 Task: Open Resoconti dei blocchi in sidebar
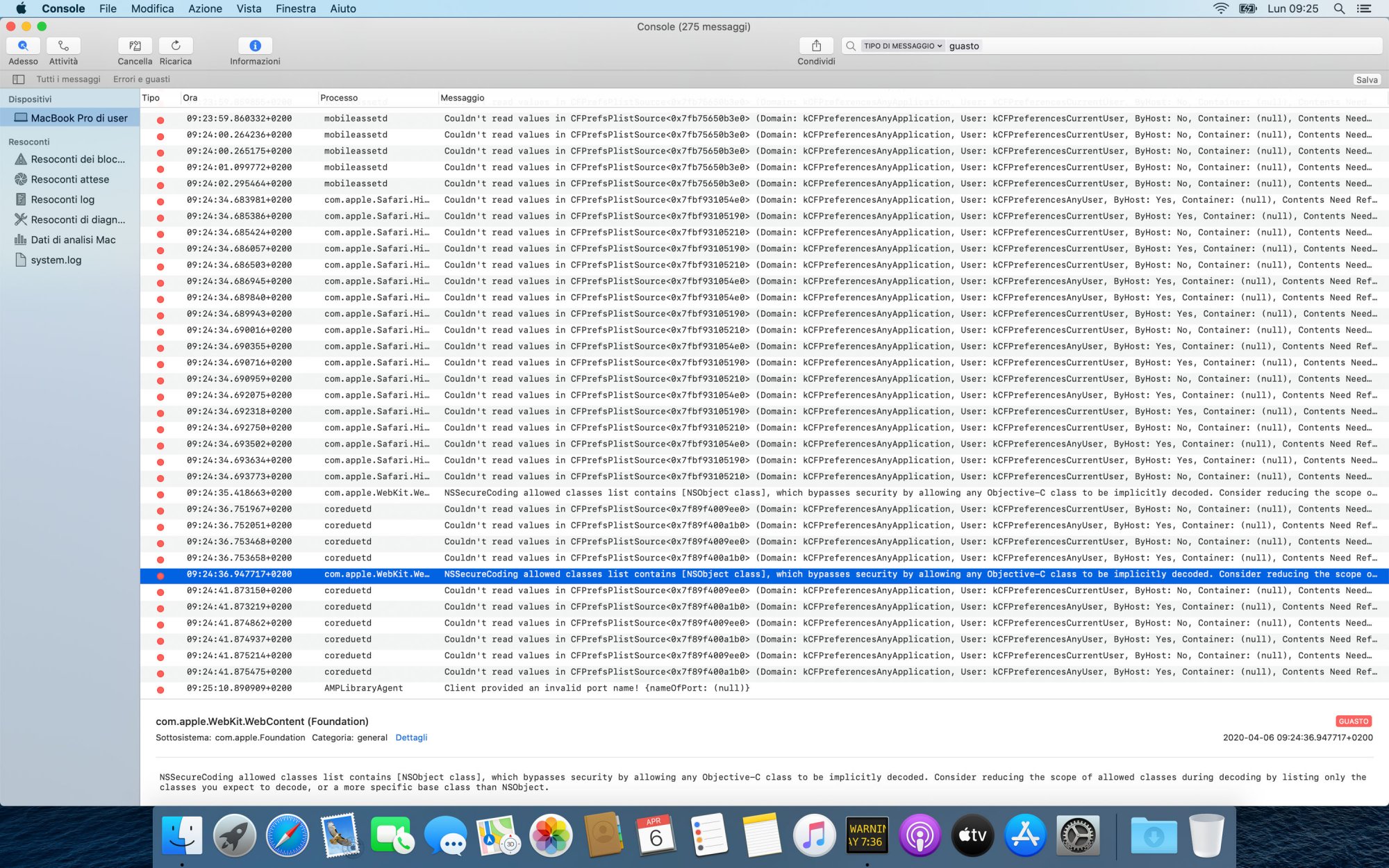69,159
